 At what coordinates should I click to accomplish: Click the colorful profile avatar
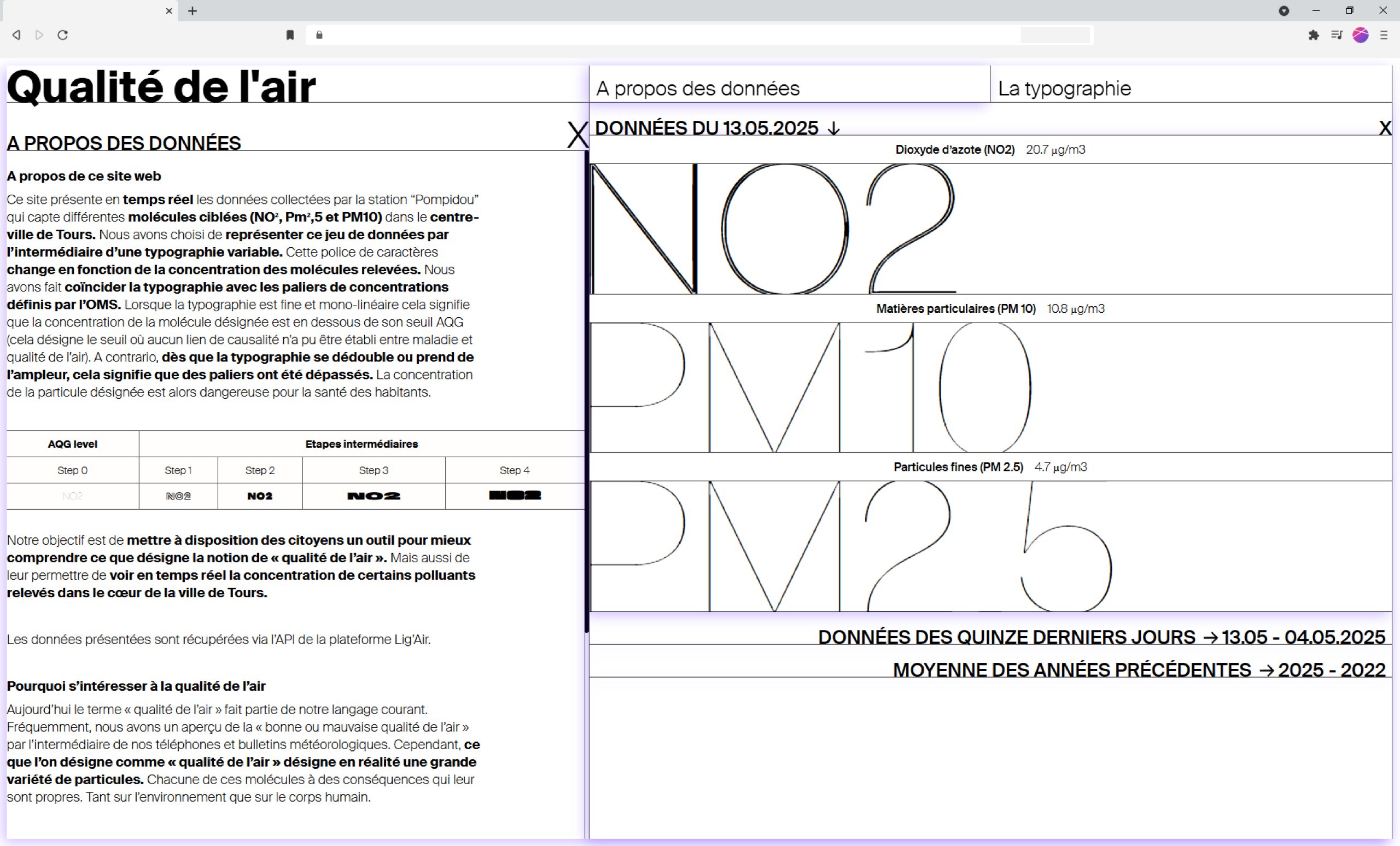pos(1360,35)
